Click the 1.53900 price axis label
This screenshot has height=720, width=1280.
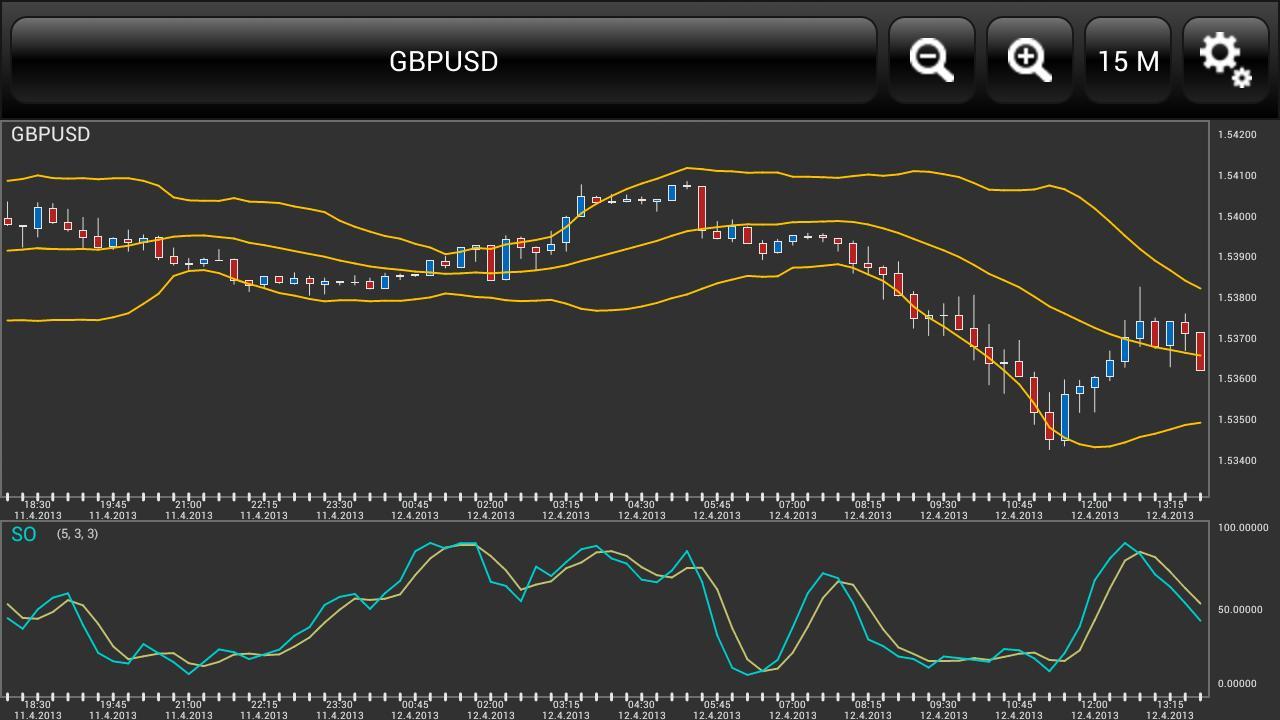pos(1237,257)
